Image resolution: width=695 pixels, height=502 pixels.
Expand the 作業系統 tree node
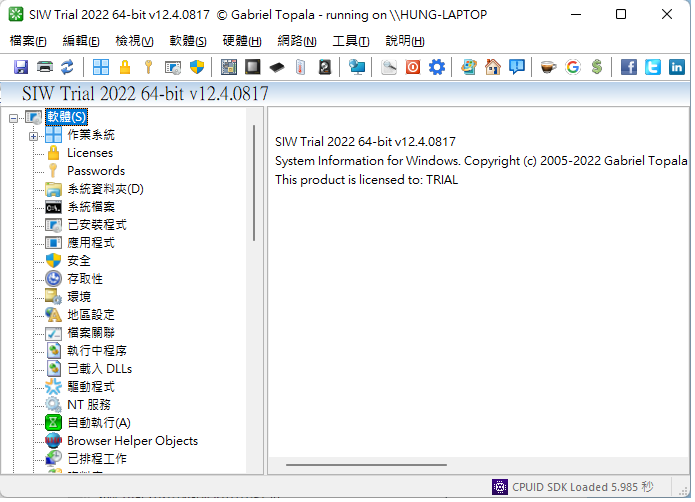pos(34,136)
